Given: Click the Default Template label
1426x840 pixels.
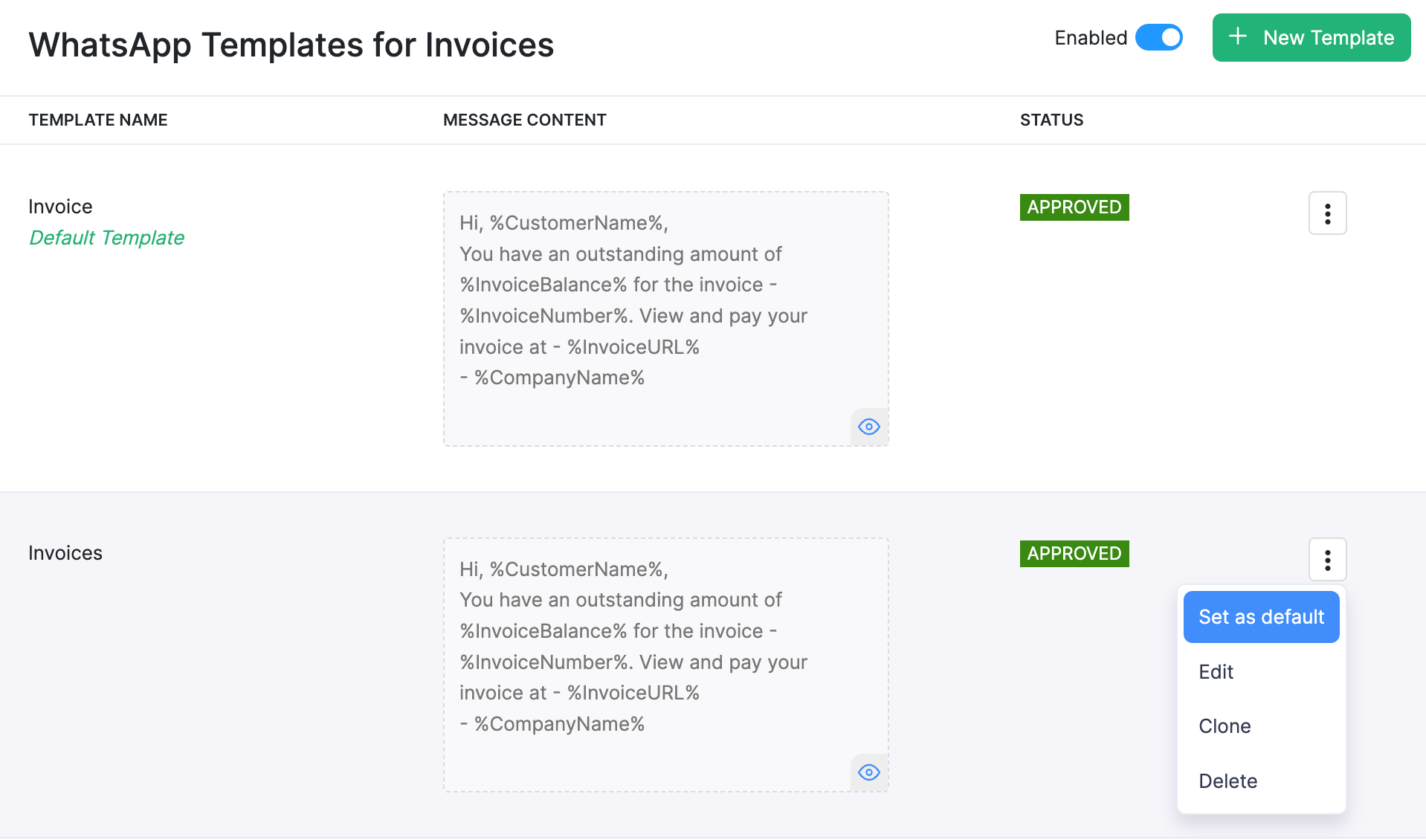Looking at the screenshot, I should click(x=106, y=237).
